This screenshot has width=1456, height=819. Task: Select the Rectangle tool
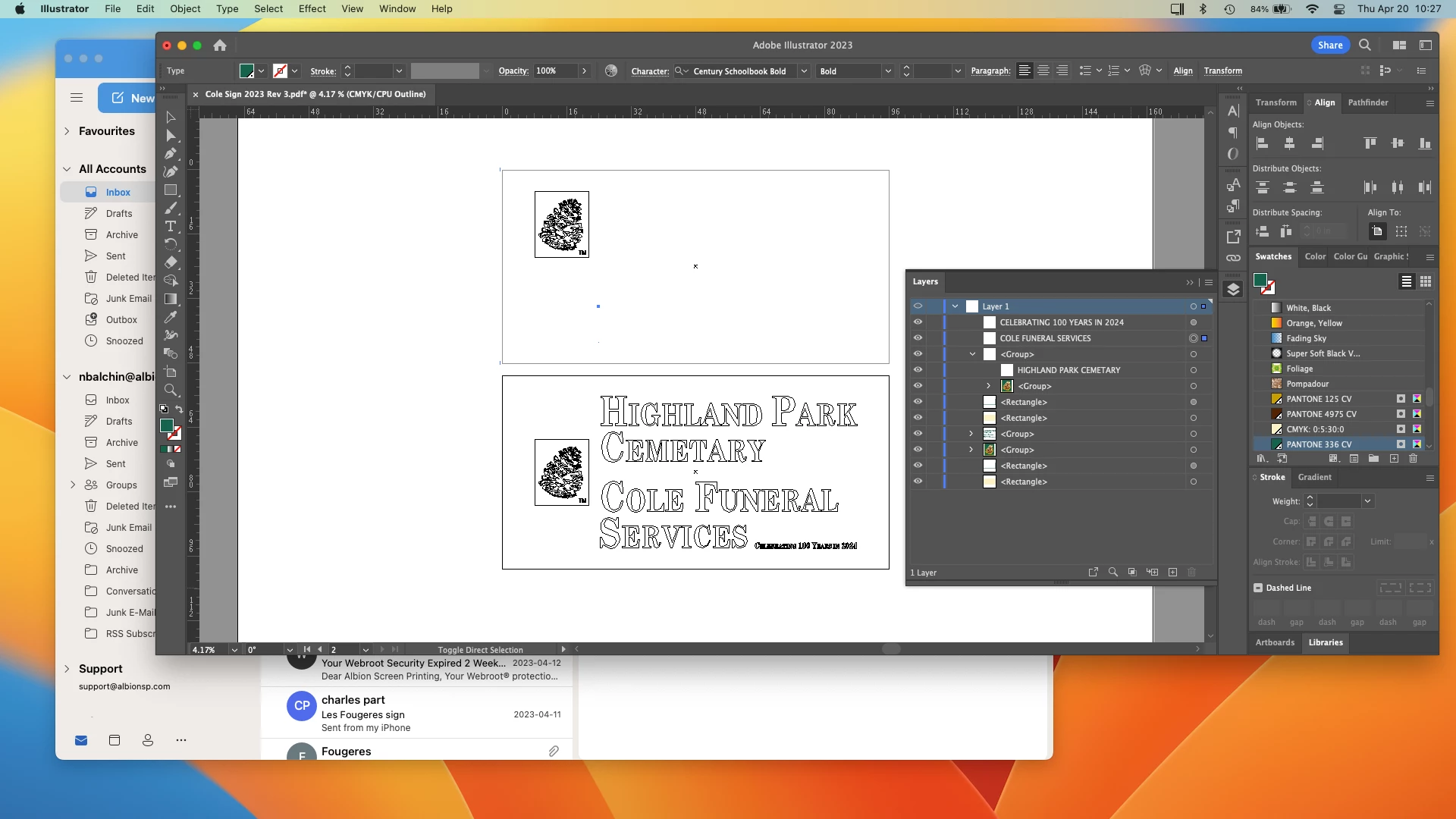[171, 190]
